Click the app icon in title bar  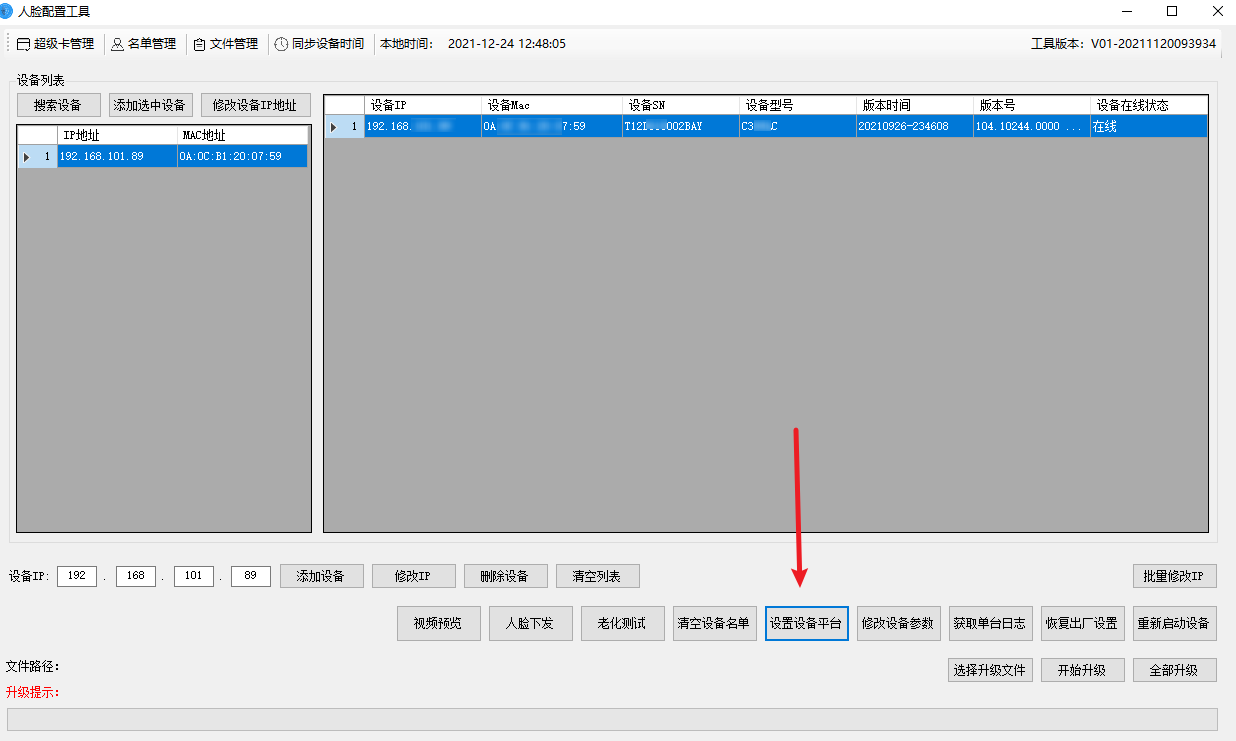pos(7,11)
